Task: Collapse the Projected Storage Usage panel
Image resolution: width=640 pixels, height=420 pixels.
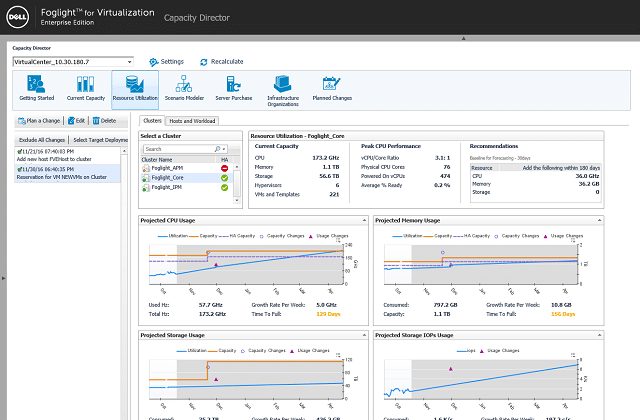Action: point(364,335)
